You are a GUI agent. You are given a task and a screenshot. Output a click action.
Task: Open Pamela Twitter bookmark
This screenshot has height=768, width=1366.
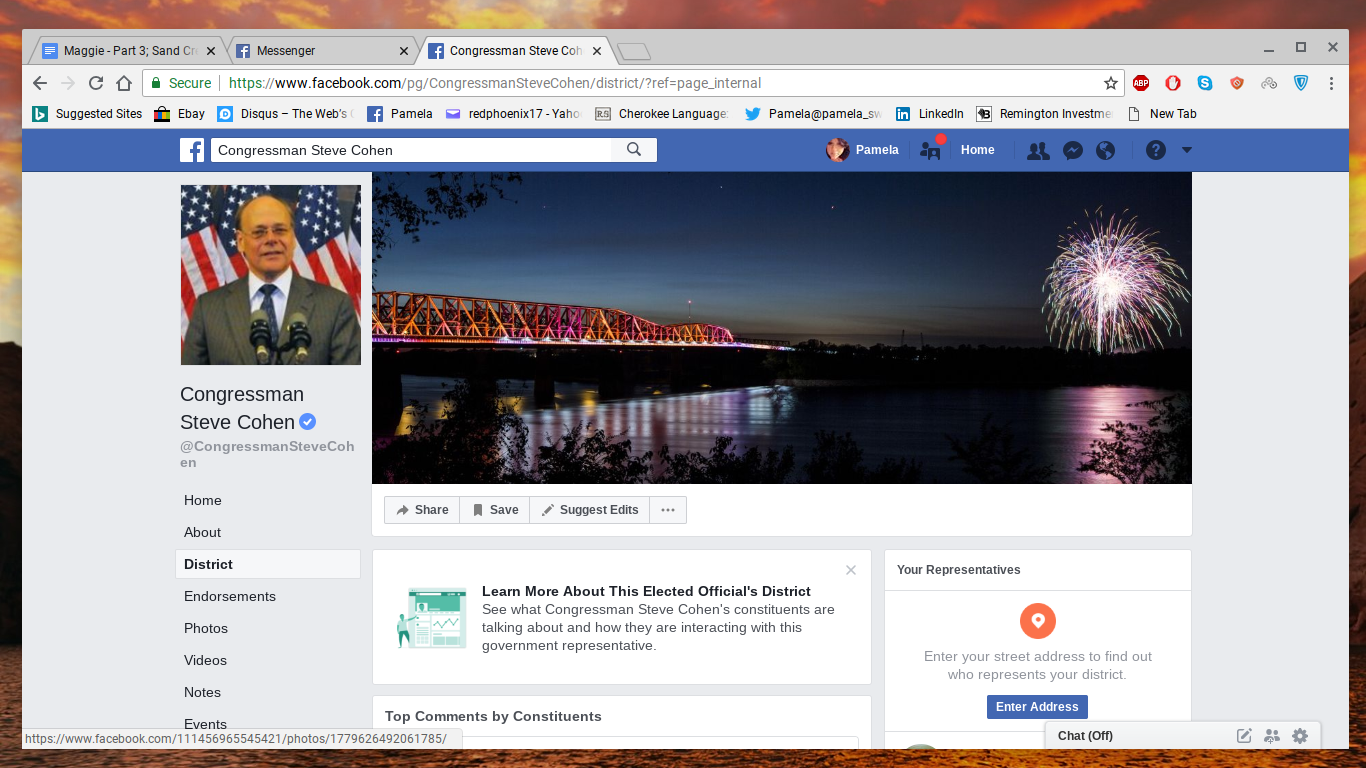(813, 114)
